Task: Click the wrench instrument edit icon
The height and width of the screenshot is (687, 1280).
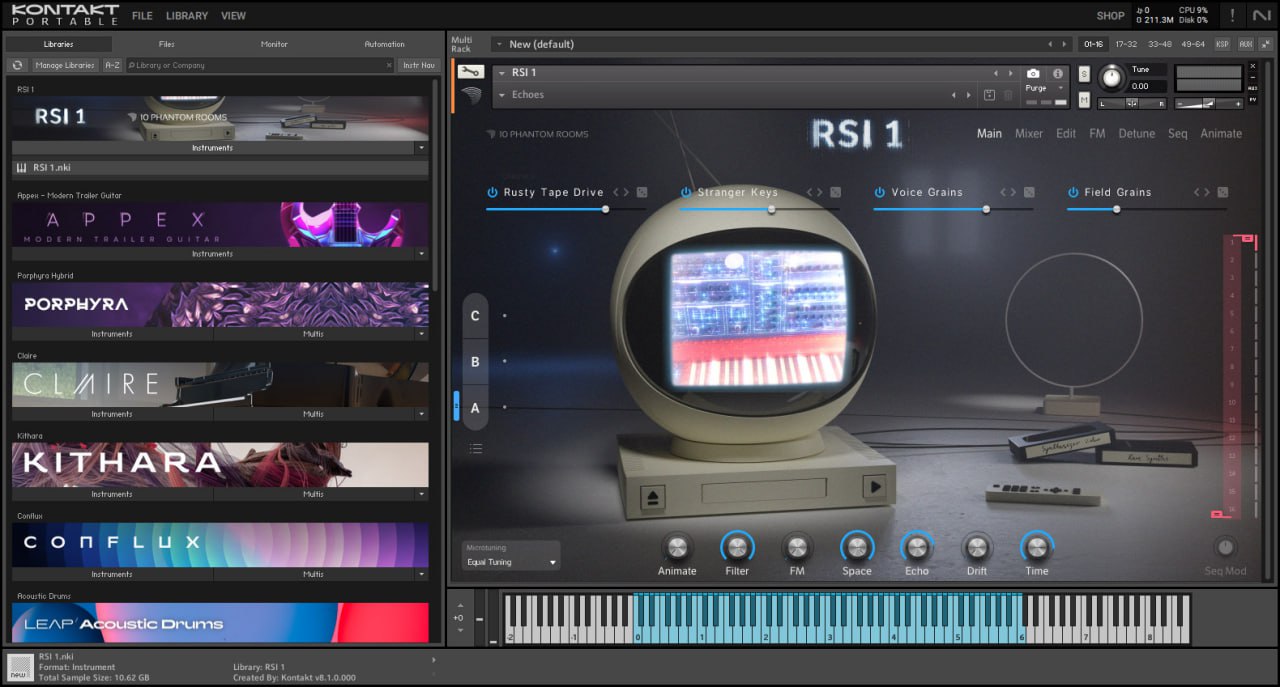Action: [470, 72]
